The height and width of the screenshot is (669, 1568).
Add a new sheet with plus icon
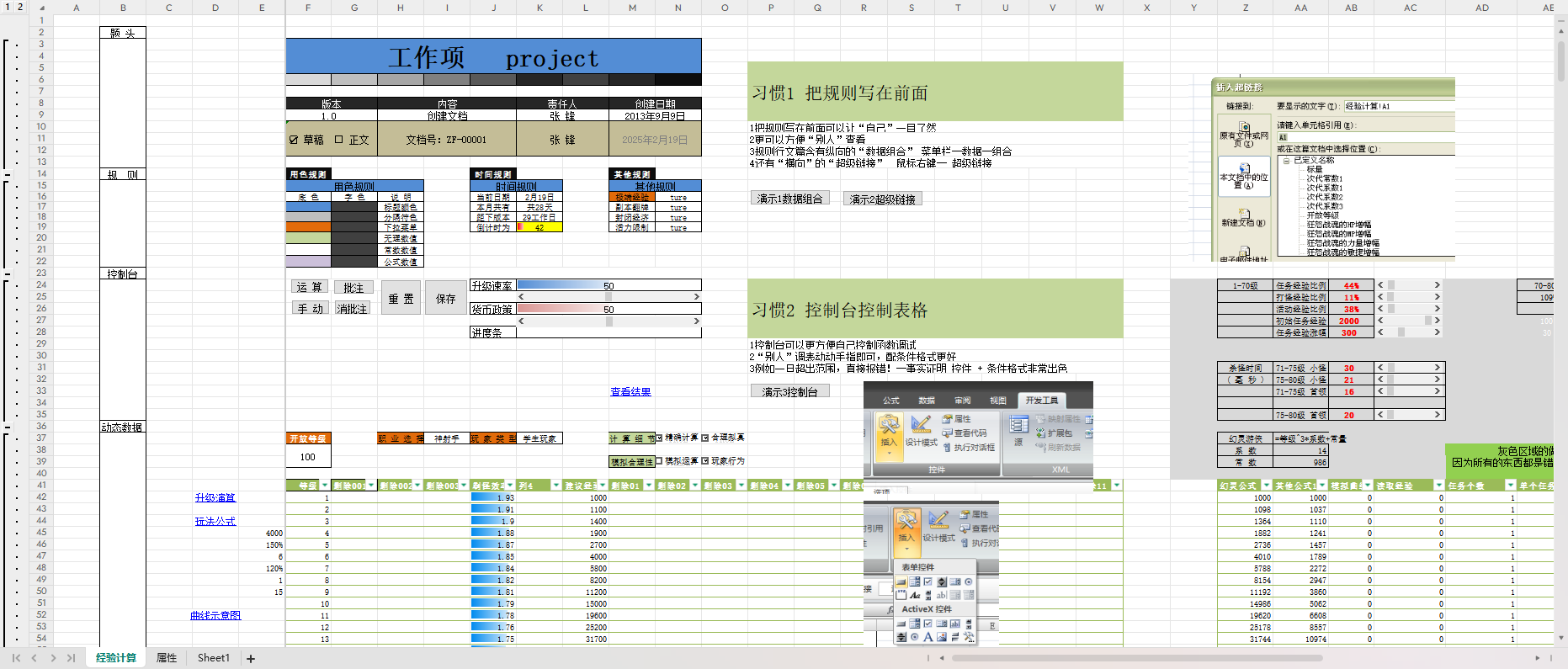tap(251, 659)
